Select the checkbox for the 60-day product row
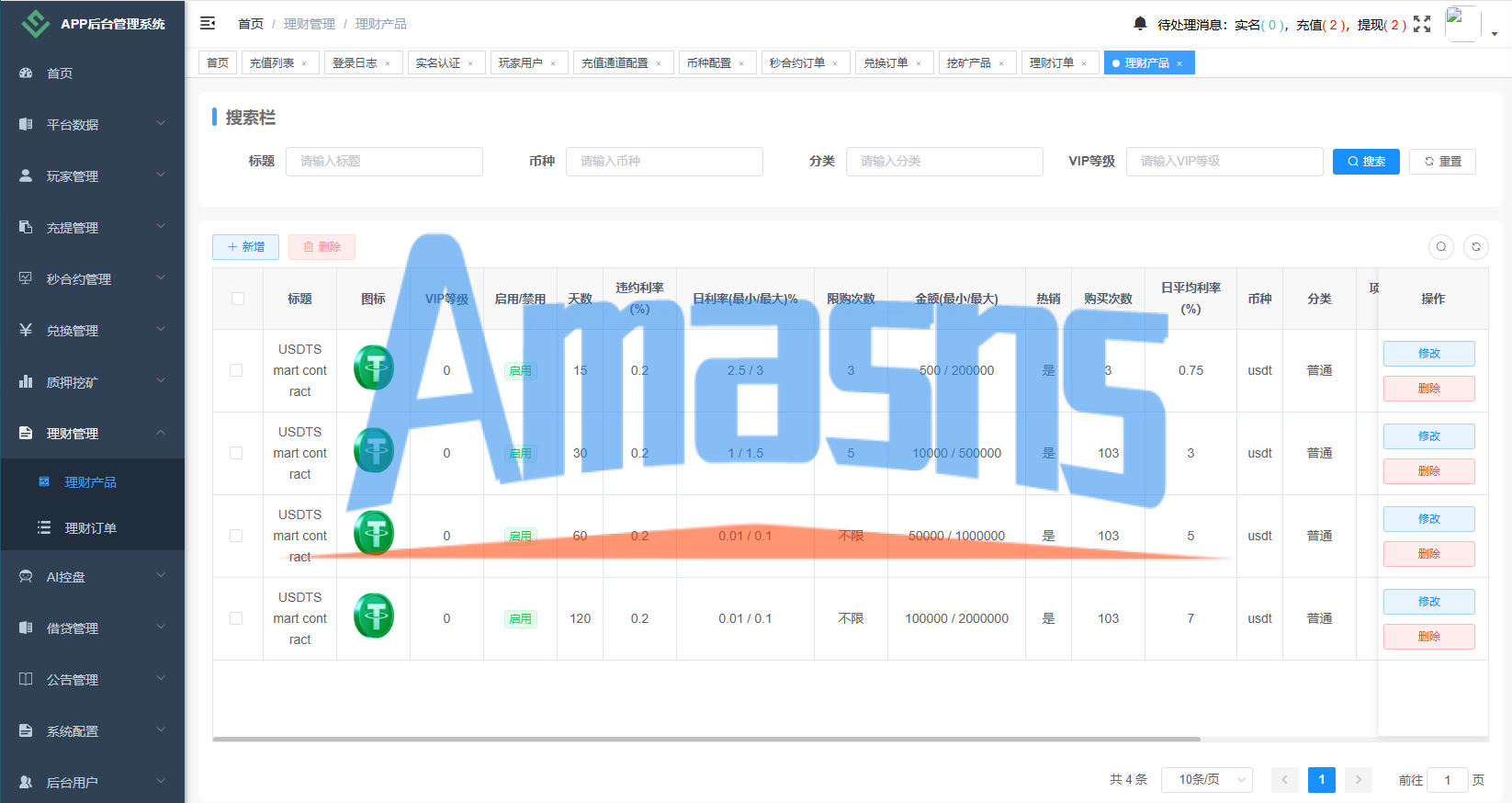The width and height of the screenshot is (1512, 803). pos(236,536)
